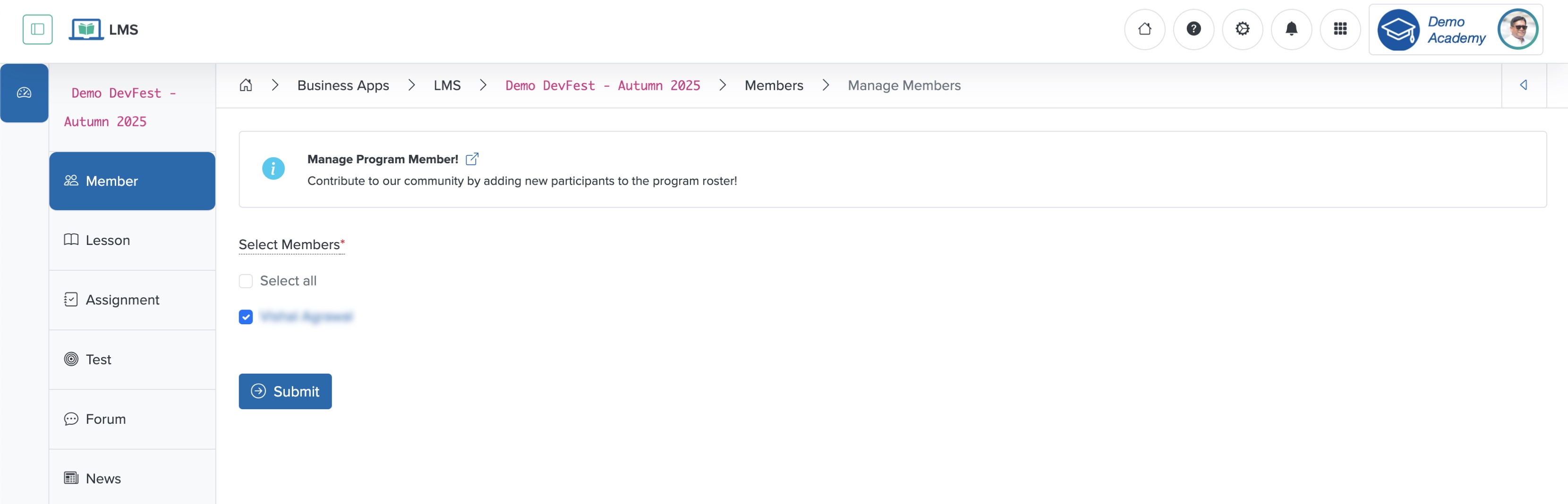Open the help question mark icon
1568x504 pixels.
(x=1193, y=29)
